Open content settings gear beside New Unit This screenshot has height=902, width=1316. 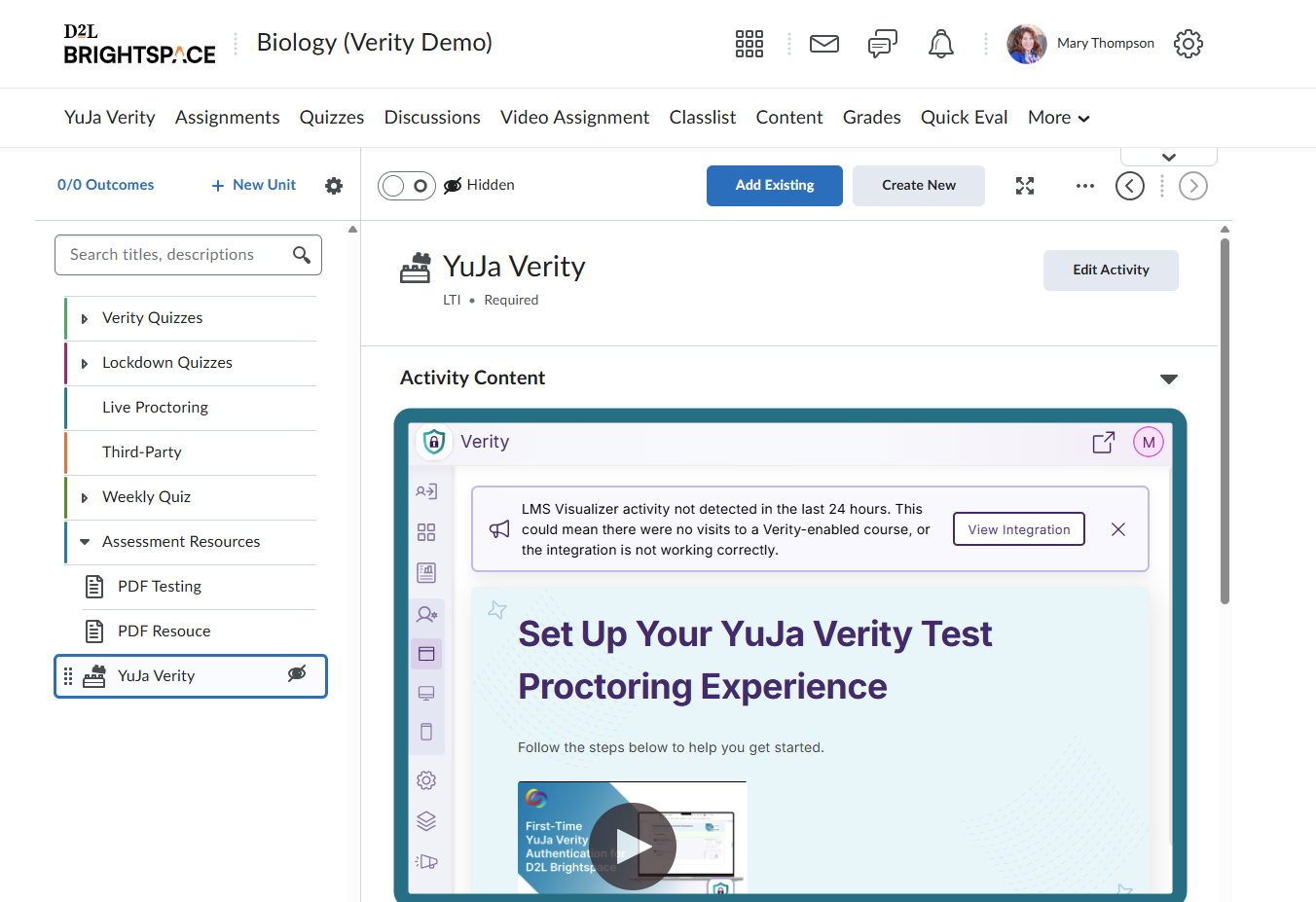334,186
